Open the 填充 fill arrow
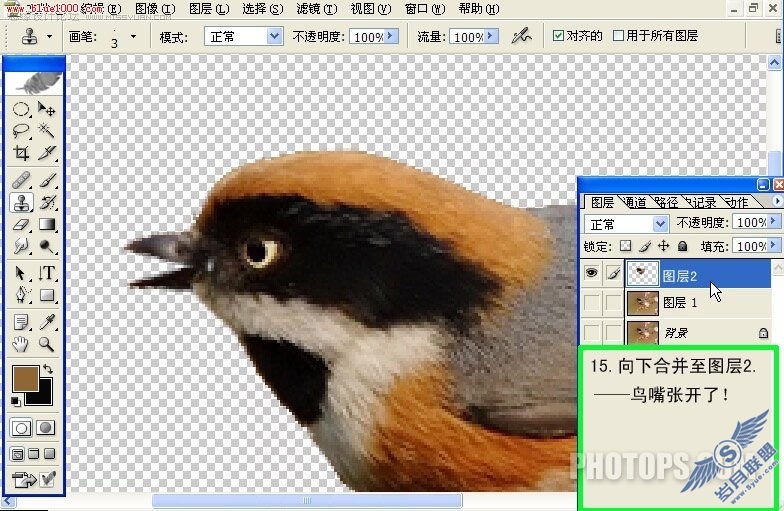The height and width of the screenshot is (511, 784). click(774, 245)
